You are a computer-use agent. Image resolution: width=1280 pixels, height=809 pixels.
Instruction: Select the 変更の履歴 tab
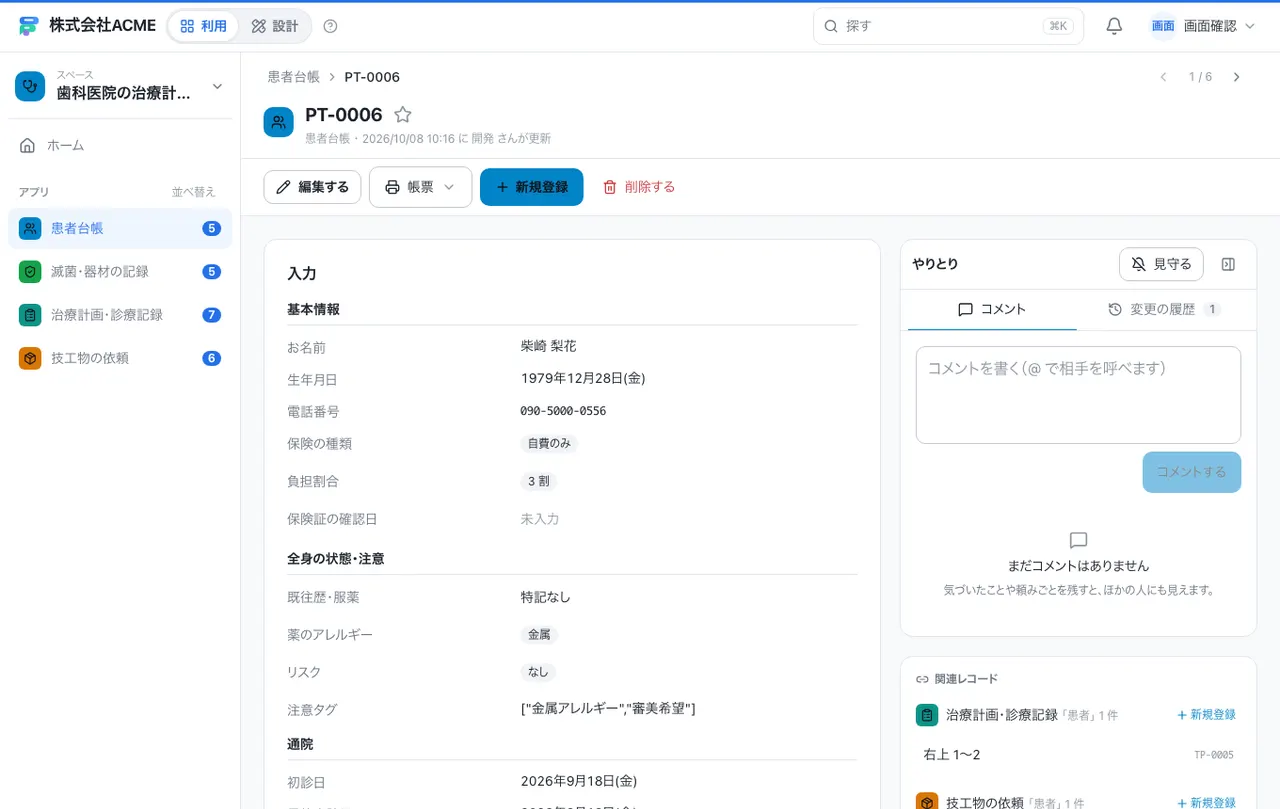(1164, 310)
